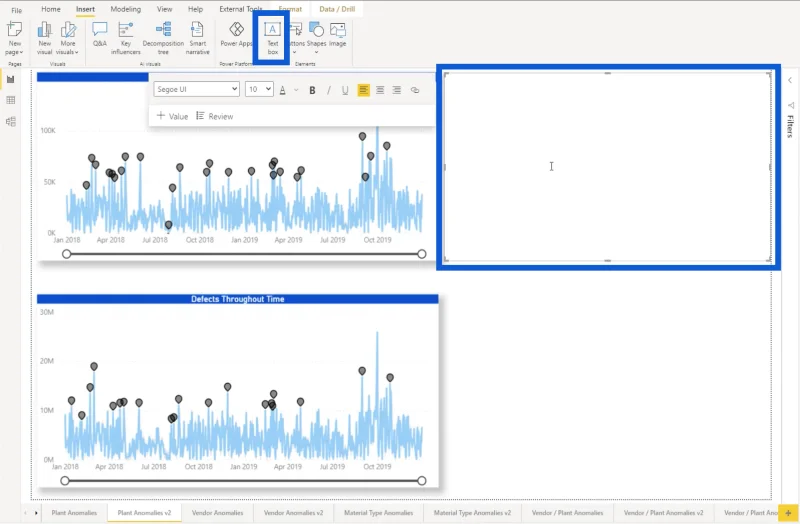The width and height of the screenshot is (800, 524).
Task: Toggle Bold formatting
Action: (x=312, y=90)
